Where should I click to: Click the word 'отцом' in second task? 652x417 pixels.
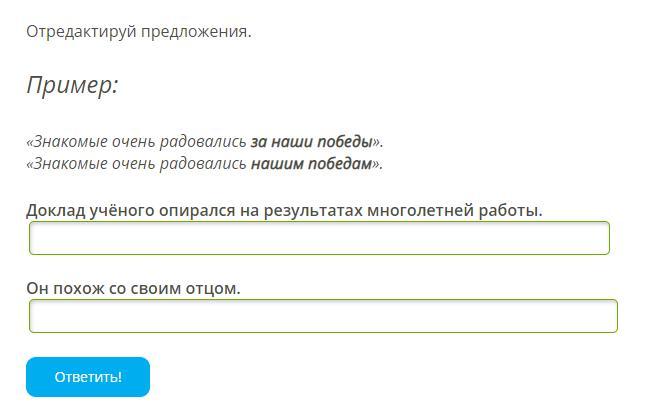click(x=216, y=288)
